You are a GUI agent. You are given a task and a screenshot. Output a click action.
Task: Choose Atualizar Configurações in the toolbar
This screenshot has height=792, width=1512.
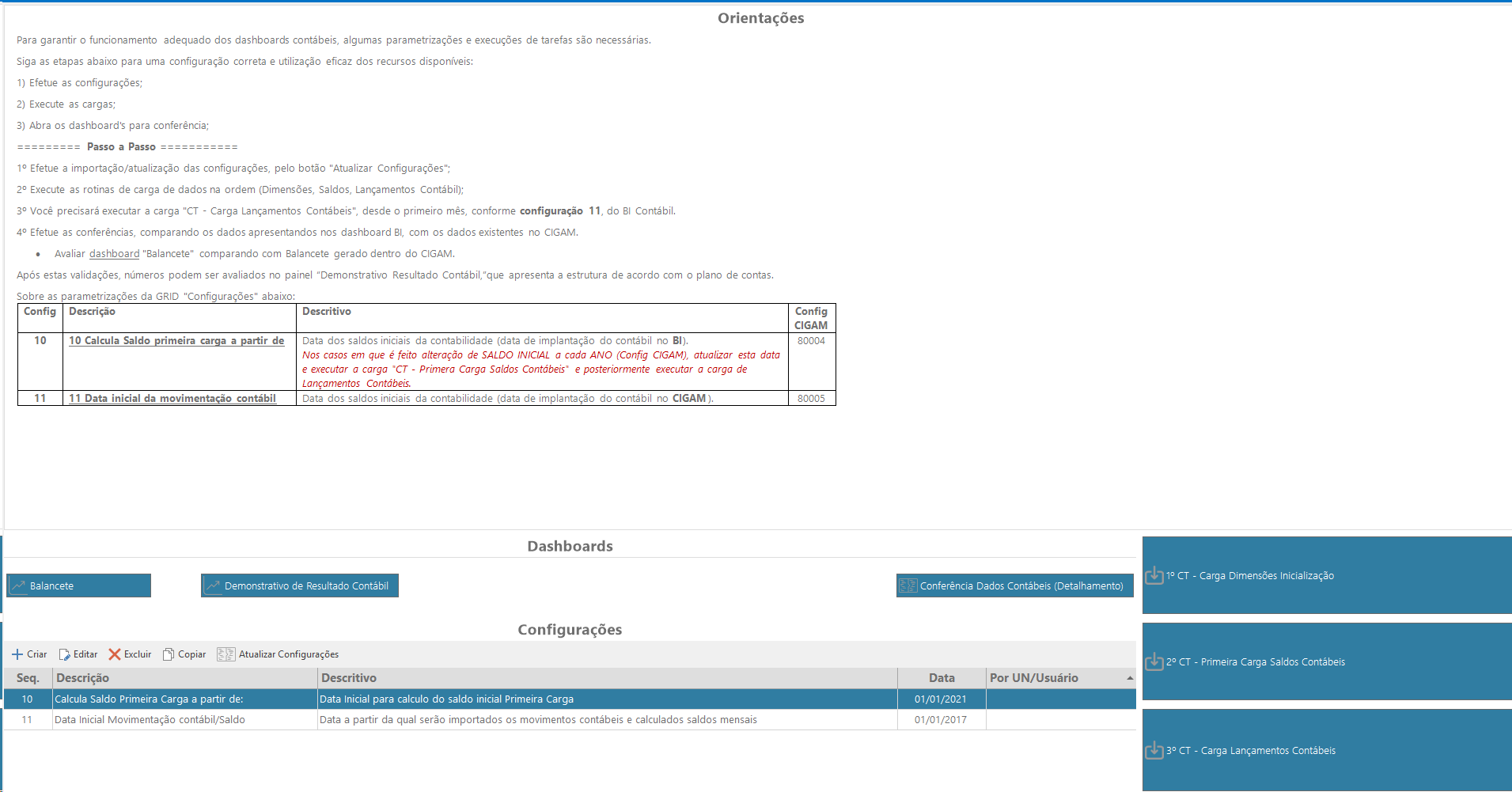278,654
